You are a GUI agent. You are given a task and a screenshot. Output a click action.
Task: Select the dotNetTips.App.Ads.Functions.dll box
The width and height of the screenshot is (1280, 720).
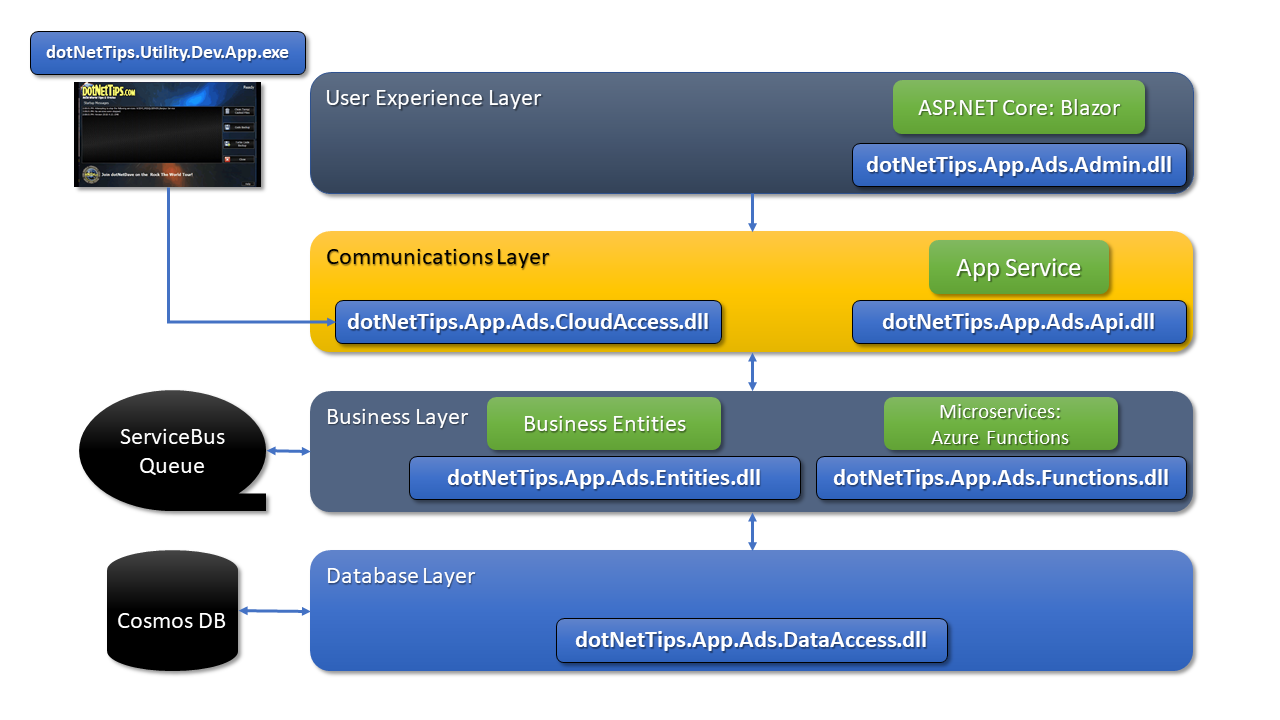tap(1000, 478)
